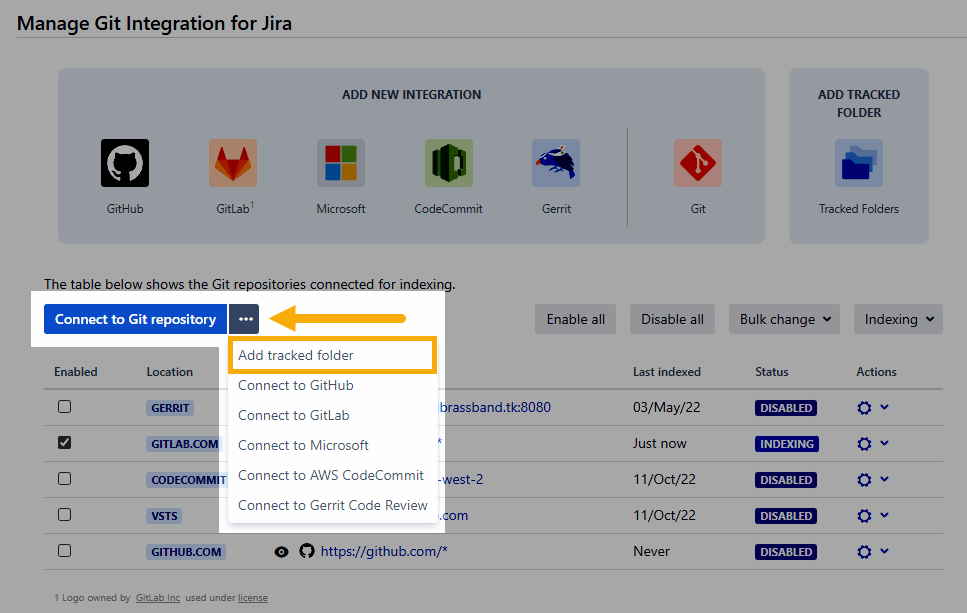Open the AWS CodeCommit integration icon

[x=449, y=163]
